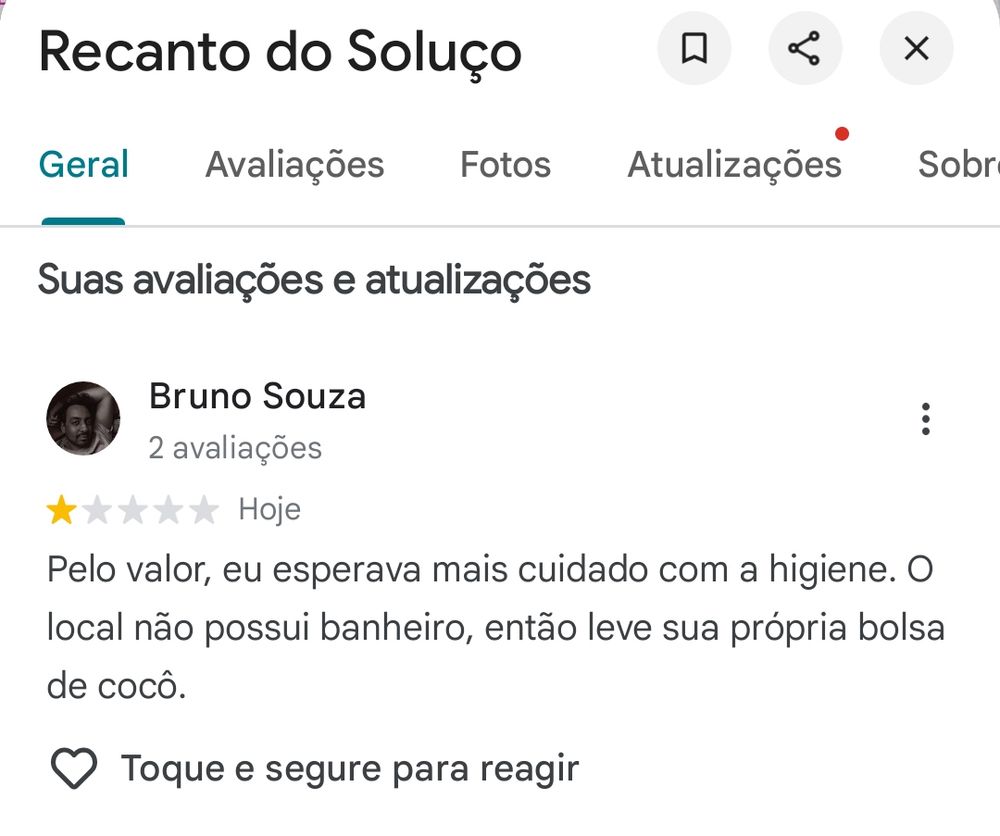The height and width of the screenshot is (836, 1000).
Task: Save Recanto do Soluço with the bookmark icon
Action: pos(695,48)
